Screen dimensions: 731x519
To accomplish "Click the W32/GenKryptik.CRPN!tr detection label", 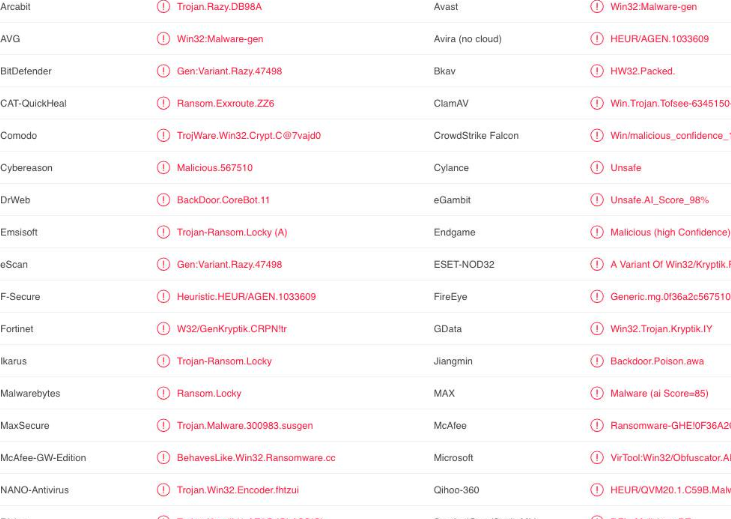I will pos(231,329).
